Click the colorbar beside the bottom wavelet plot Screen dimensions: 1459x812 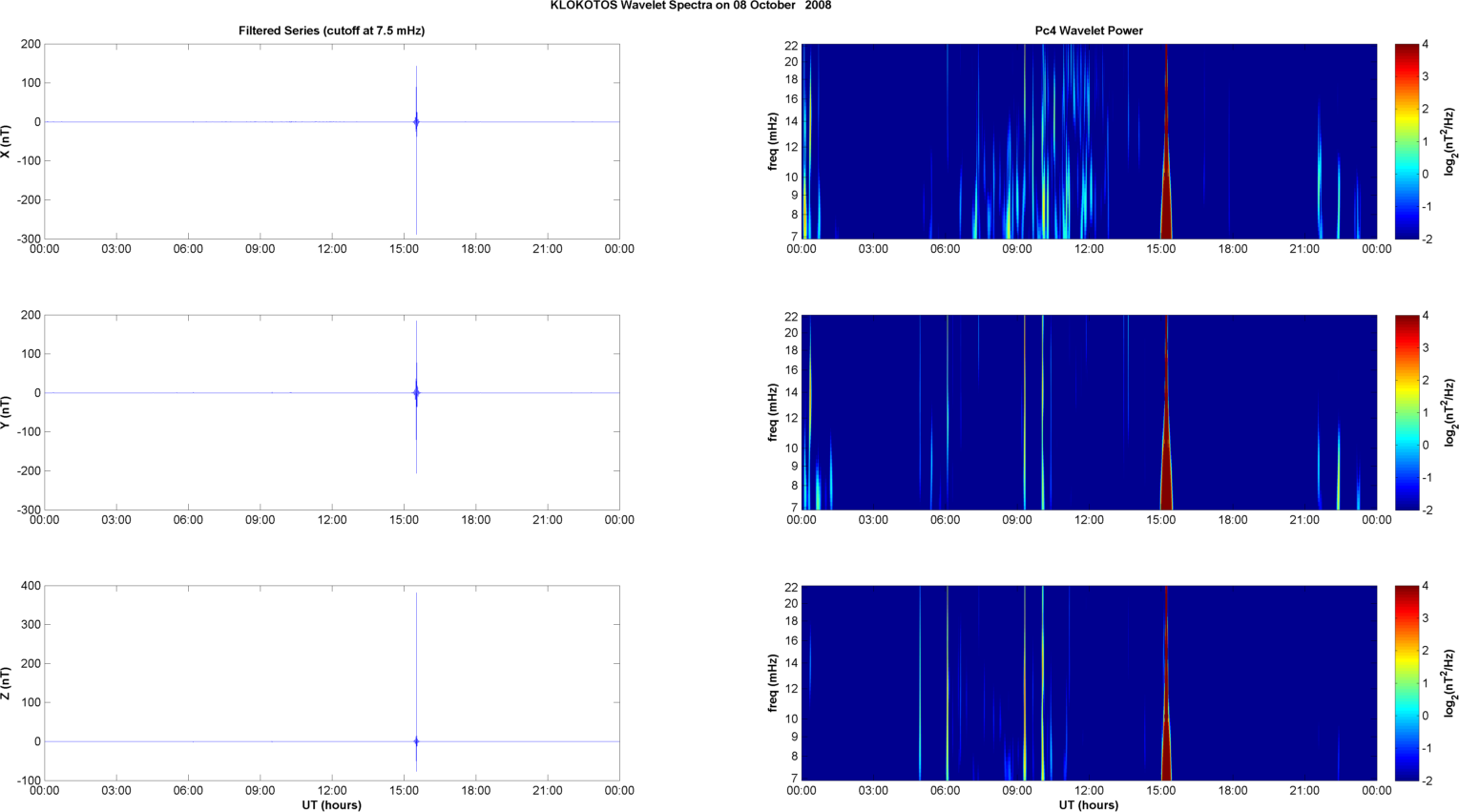[1407, 683]
